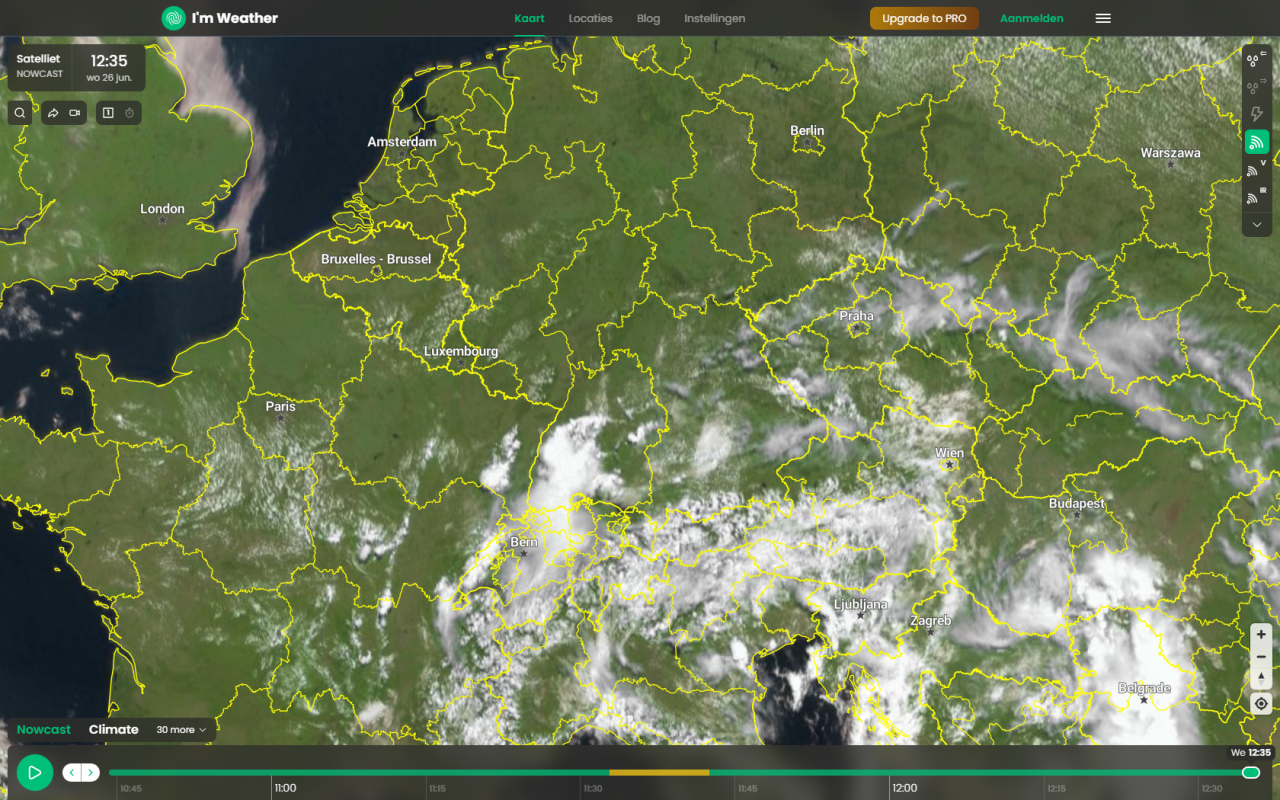Click the timeline slider handle at 12:35

(1250, 772)
